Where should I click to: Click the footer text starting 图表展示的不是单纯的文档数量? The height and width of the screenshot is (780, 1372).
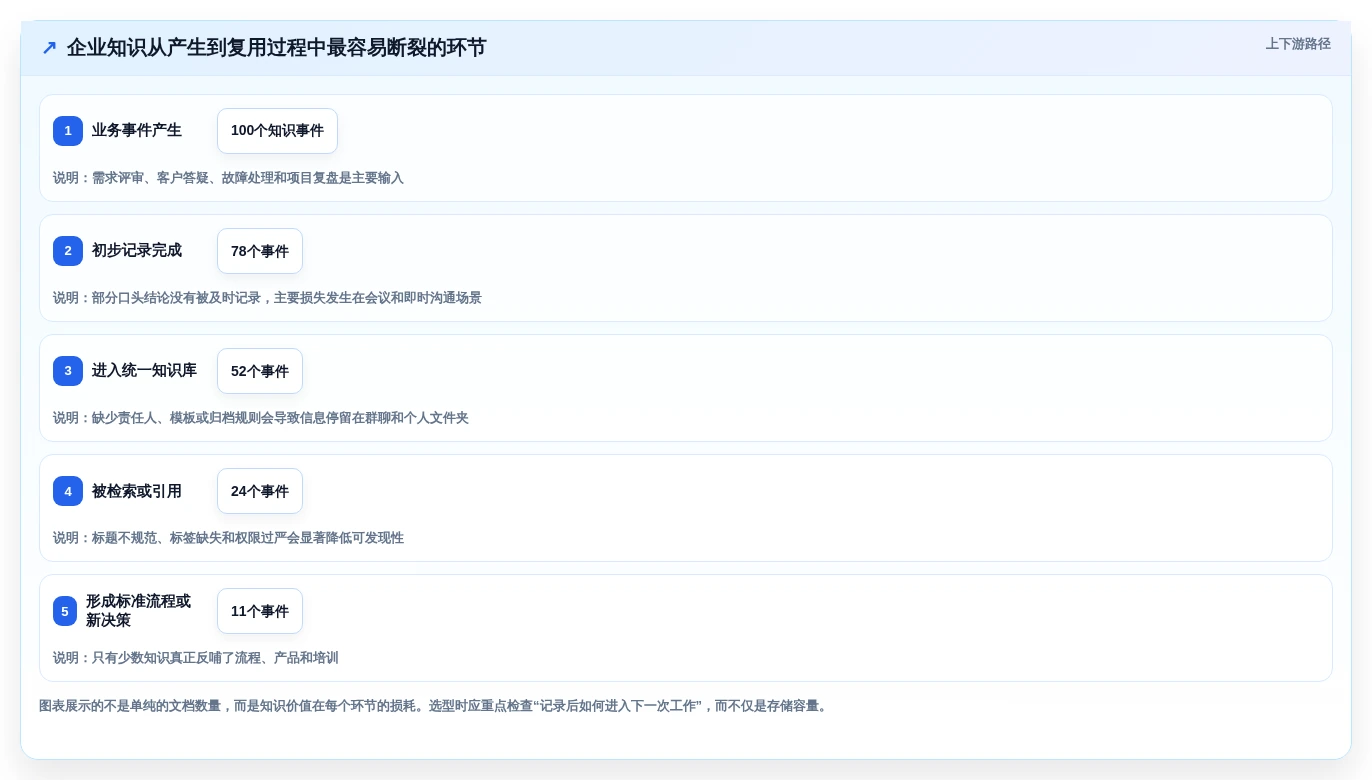click(435, 706)
